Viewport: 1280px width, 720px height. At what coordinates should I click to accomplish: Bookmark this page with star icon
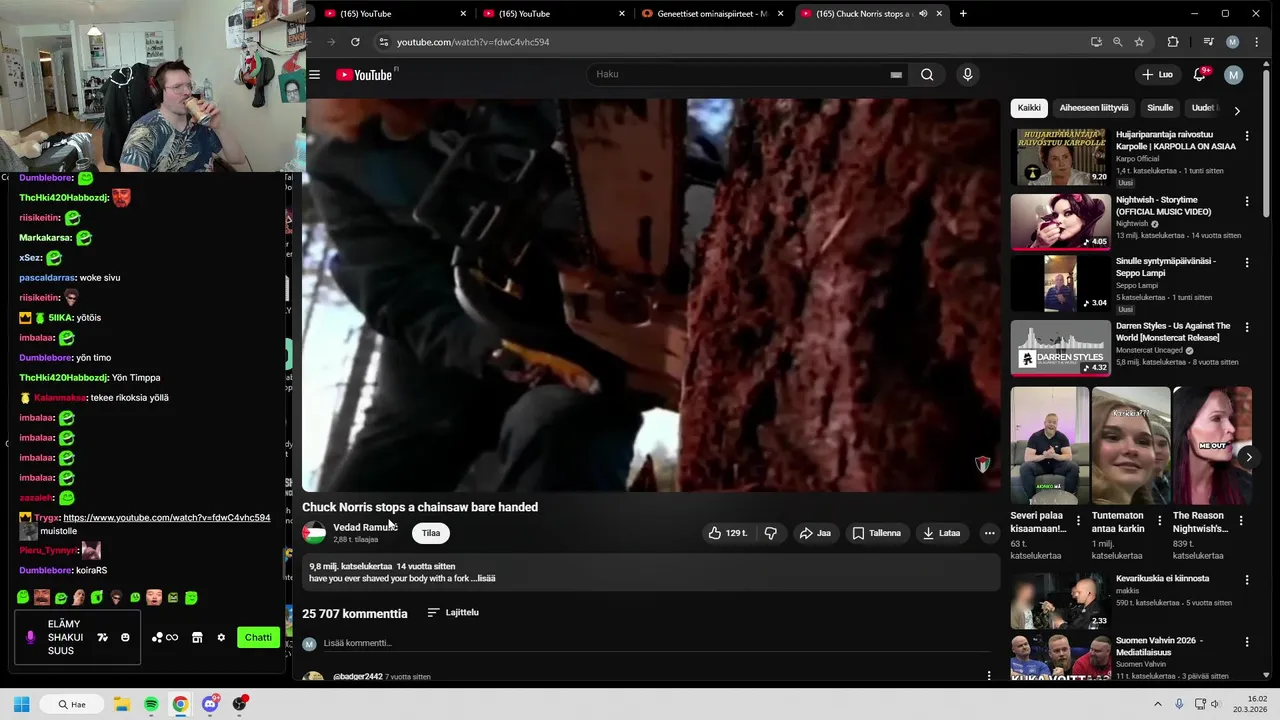[1139, 42]
